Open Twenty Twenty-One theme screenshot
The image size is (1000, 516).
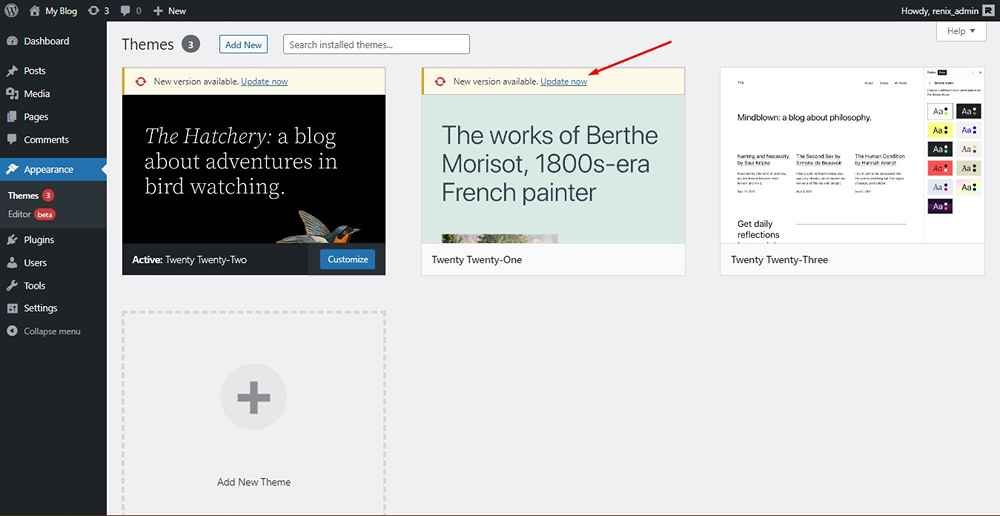point(553,169)
